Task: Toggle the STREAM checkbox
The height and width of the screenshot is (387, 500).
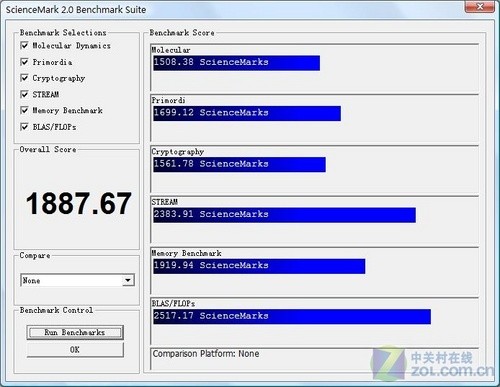Action: [x=24, y=94]
